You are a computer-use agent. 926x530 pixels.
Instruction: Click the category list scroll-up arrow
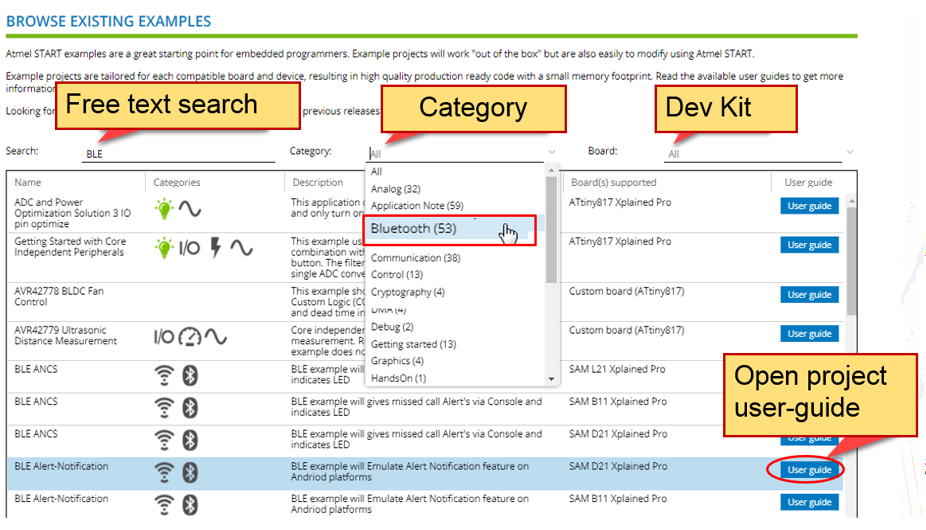tap(552, 170)
